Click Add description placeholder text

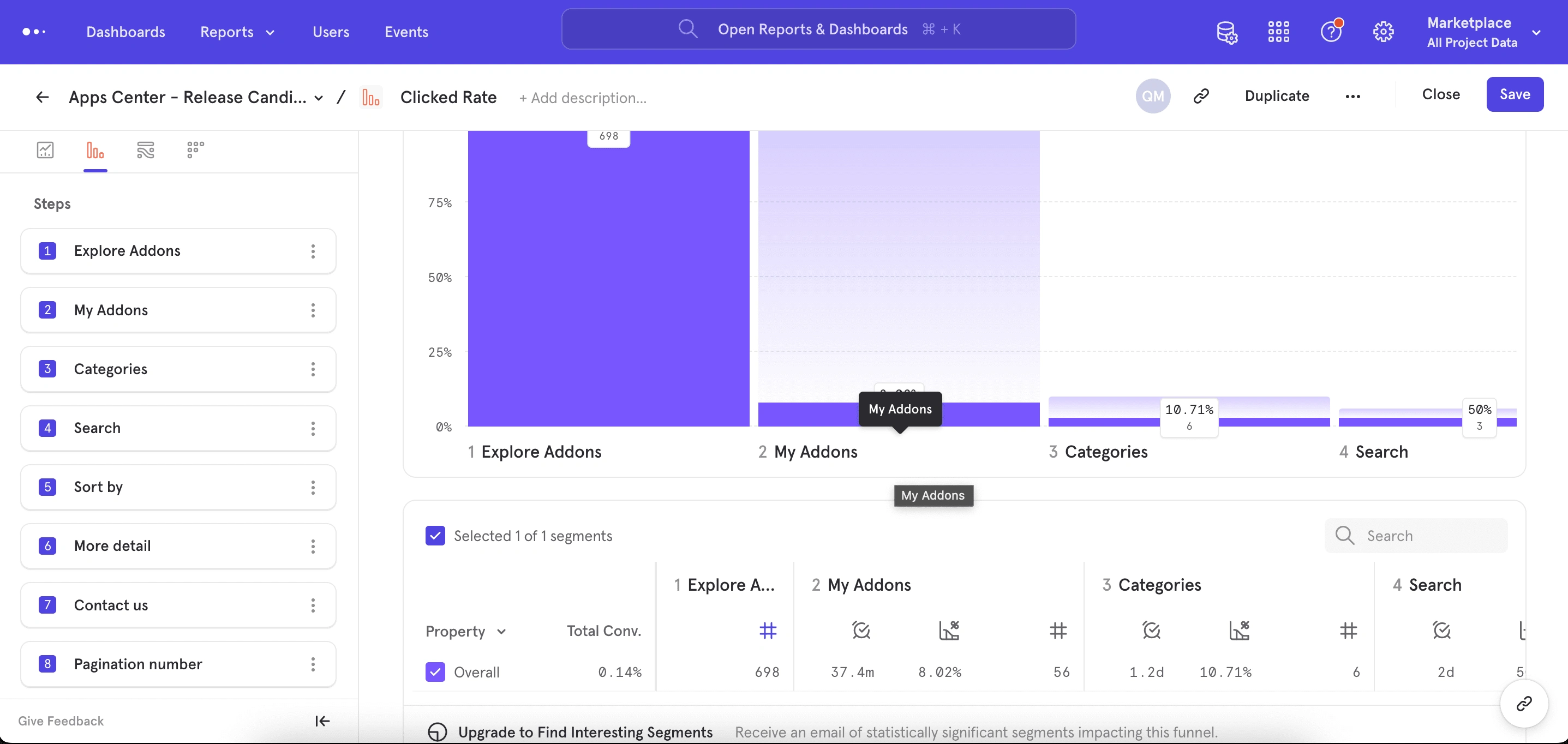[x=583, y=98]
